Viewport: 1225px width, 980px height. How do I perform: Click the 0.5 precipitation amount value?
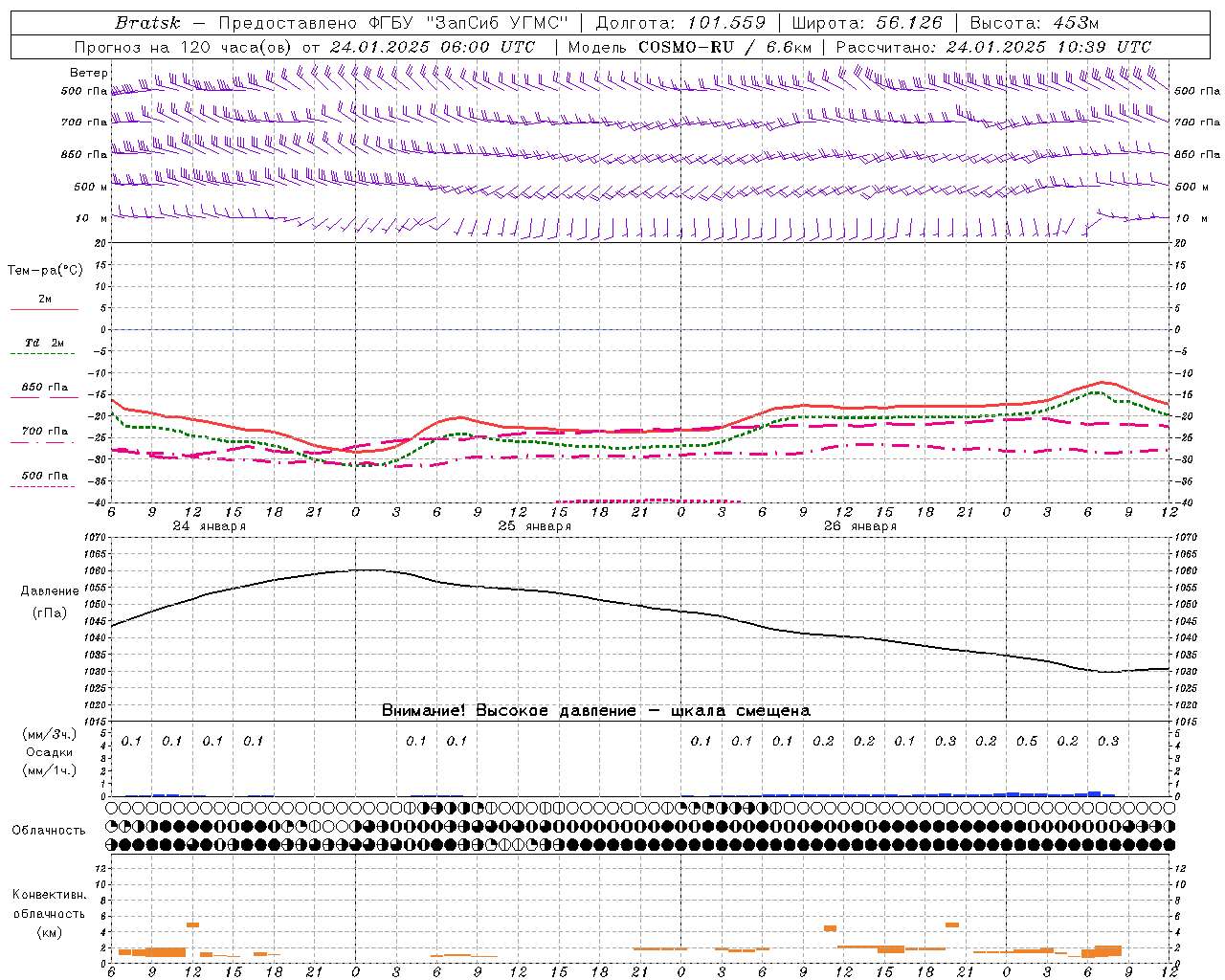pos(1027,742)
